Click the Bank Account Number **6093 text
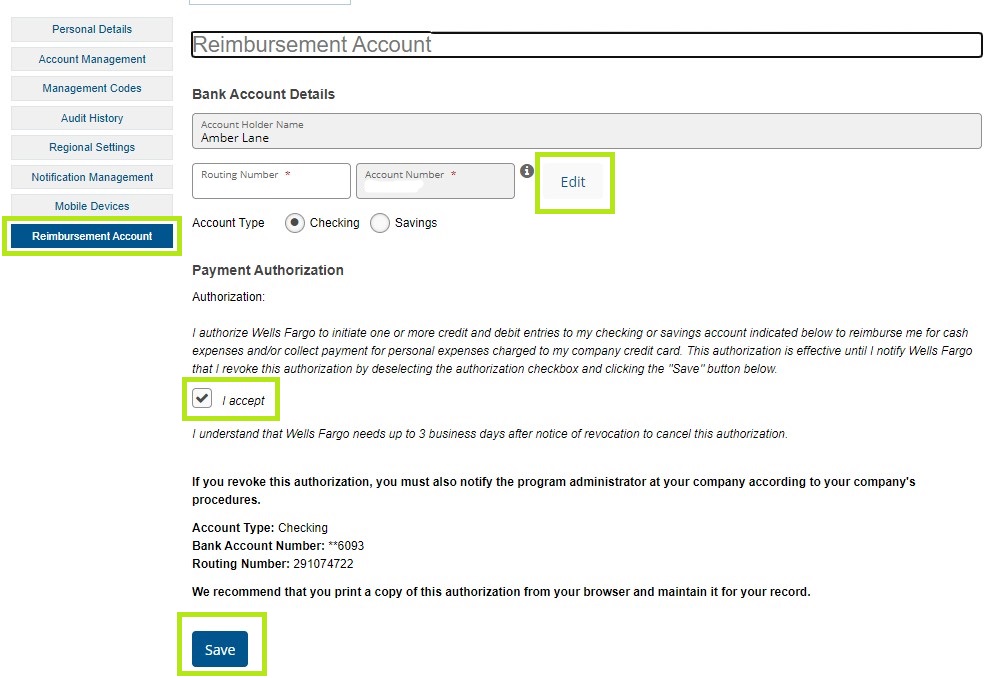Viewport: 1002px width, 678px height. pos(346,546)
